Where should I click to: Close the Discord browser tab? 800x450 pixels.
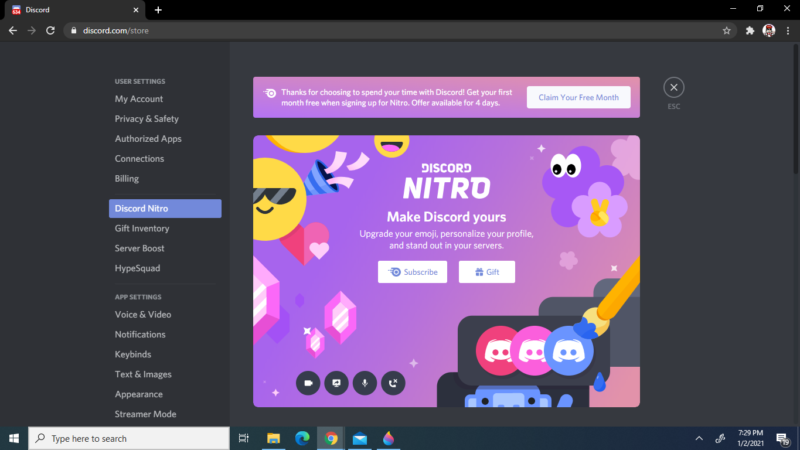(136, 10)
